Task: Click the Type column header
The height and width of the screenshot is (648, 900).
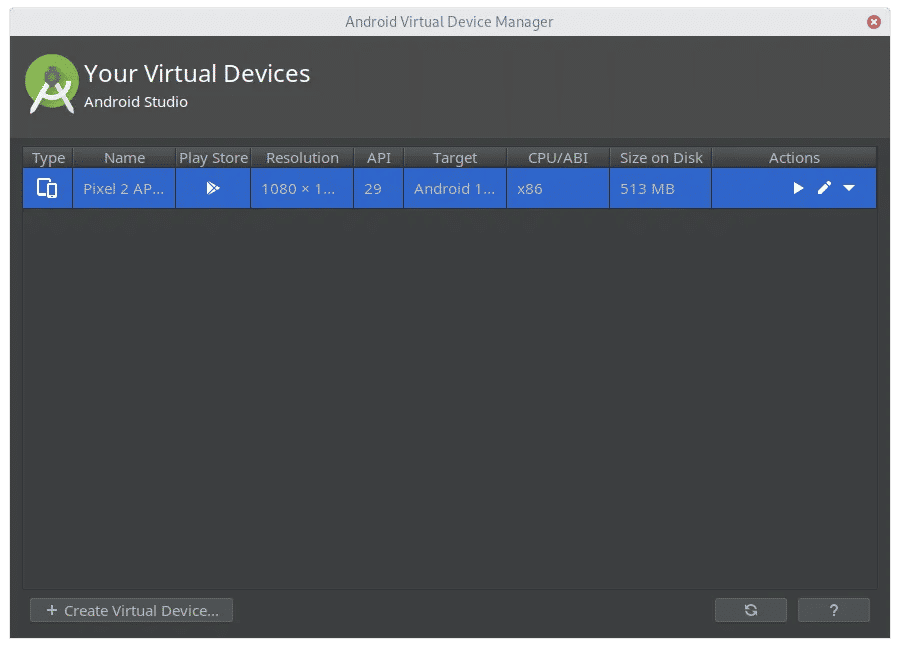Action: tap(48, 158)
